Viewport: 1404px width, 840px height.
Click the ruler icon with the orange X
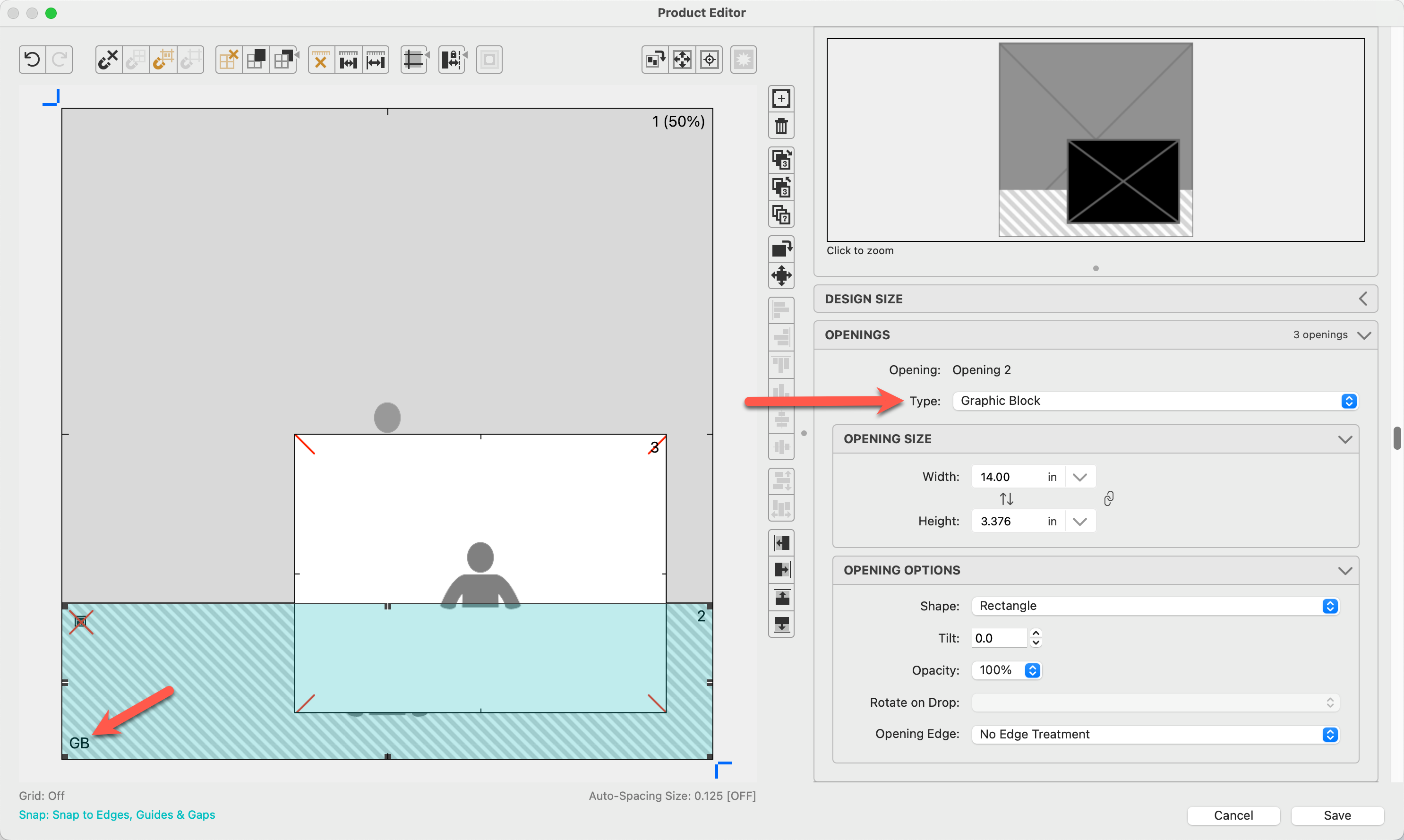point(321,60)
